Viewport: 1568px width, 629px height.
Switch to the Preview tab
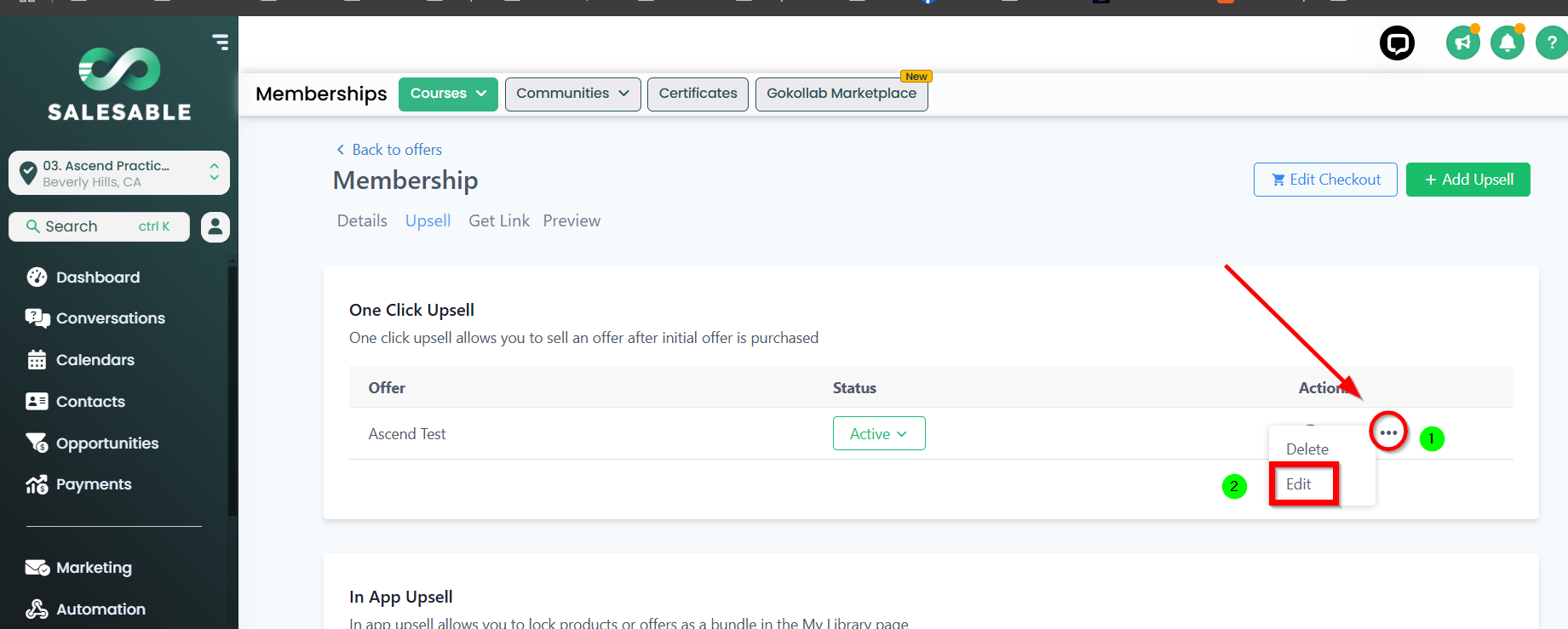tap(571, 220)
